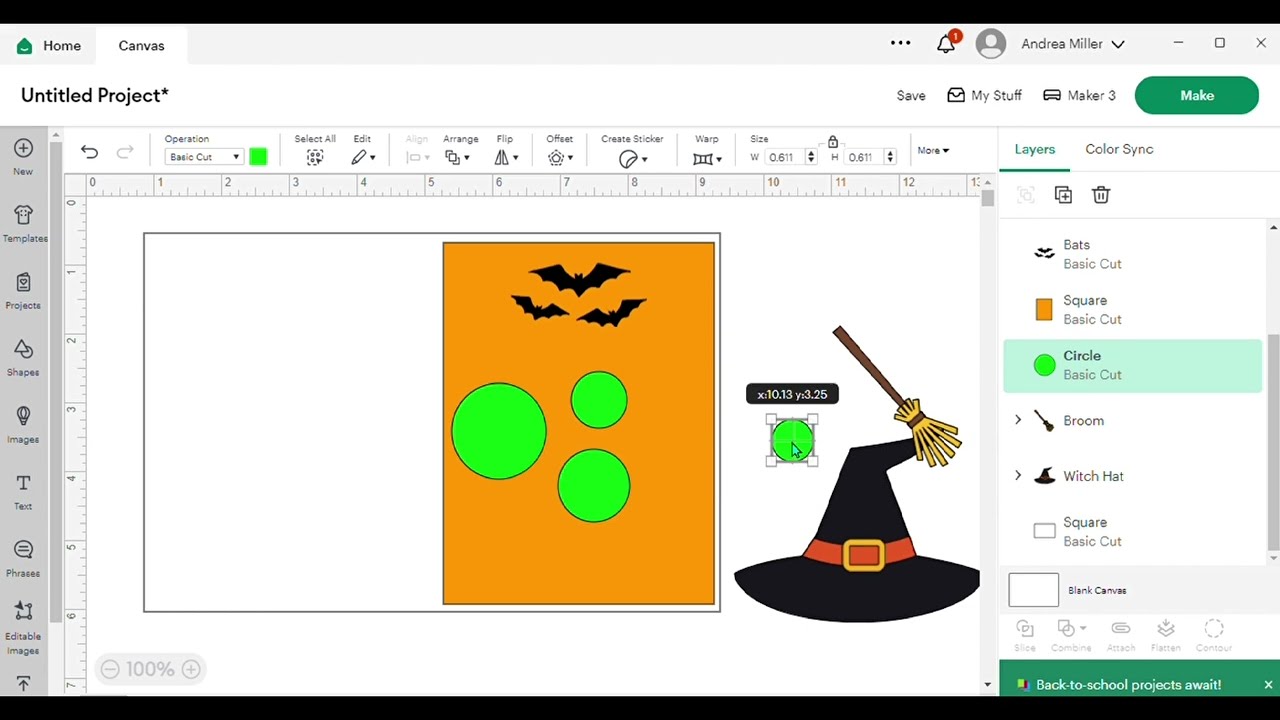The image size is (1280, 720).
Task: Click the Untitled Project title
Action: coord(95,95)
